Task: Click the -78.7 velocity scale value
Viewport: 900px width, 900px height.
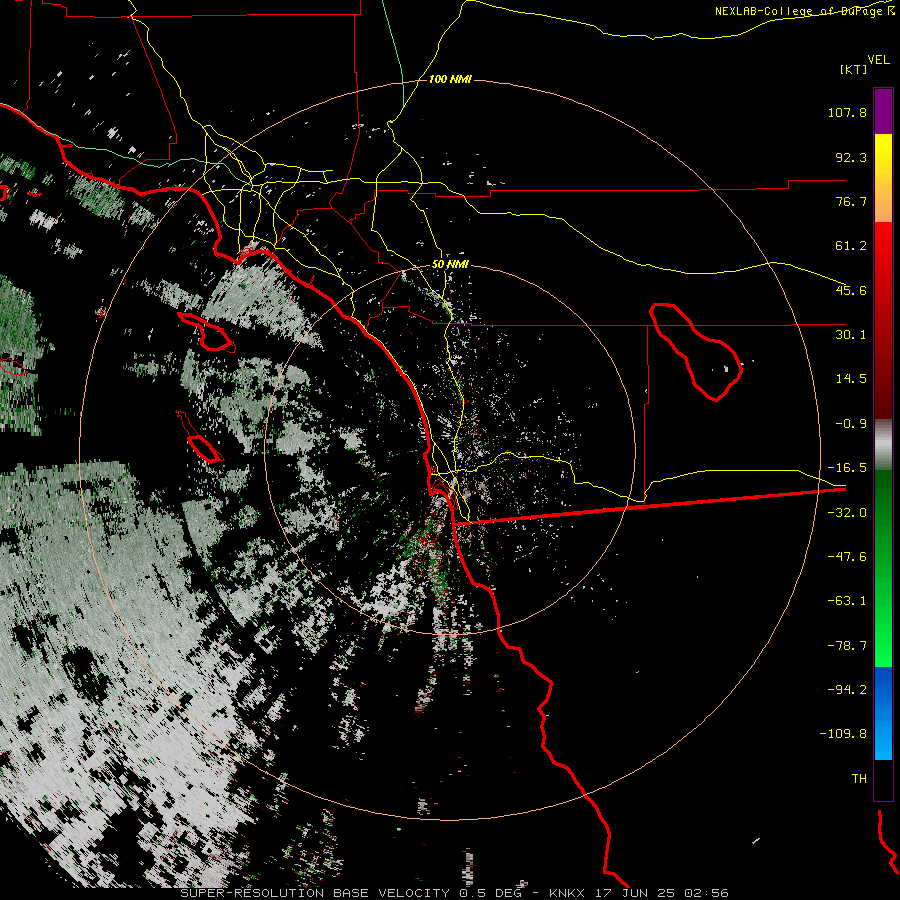Action: click(x=847, y=646)
